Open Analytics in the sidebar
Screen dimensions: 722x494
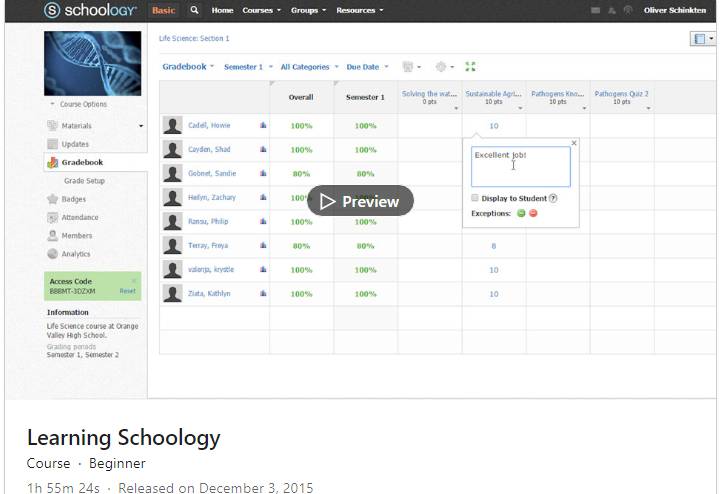tap(76, 254)
